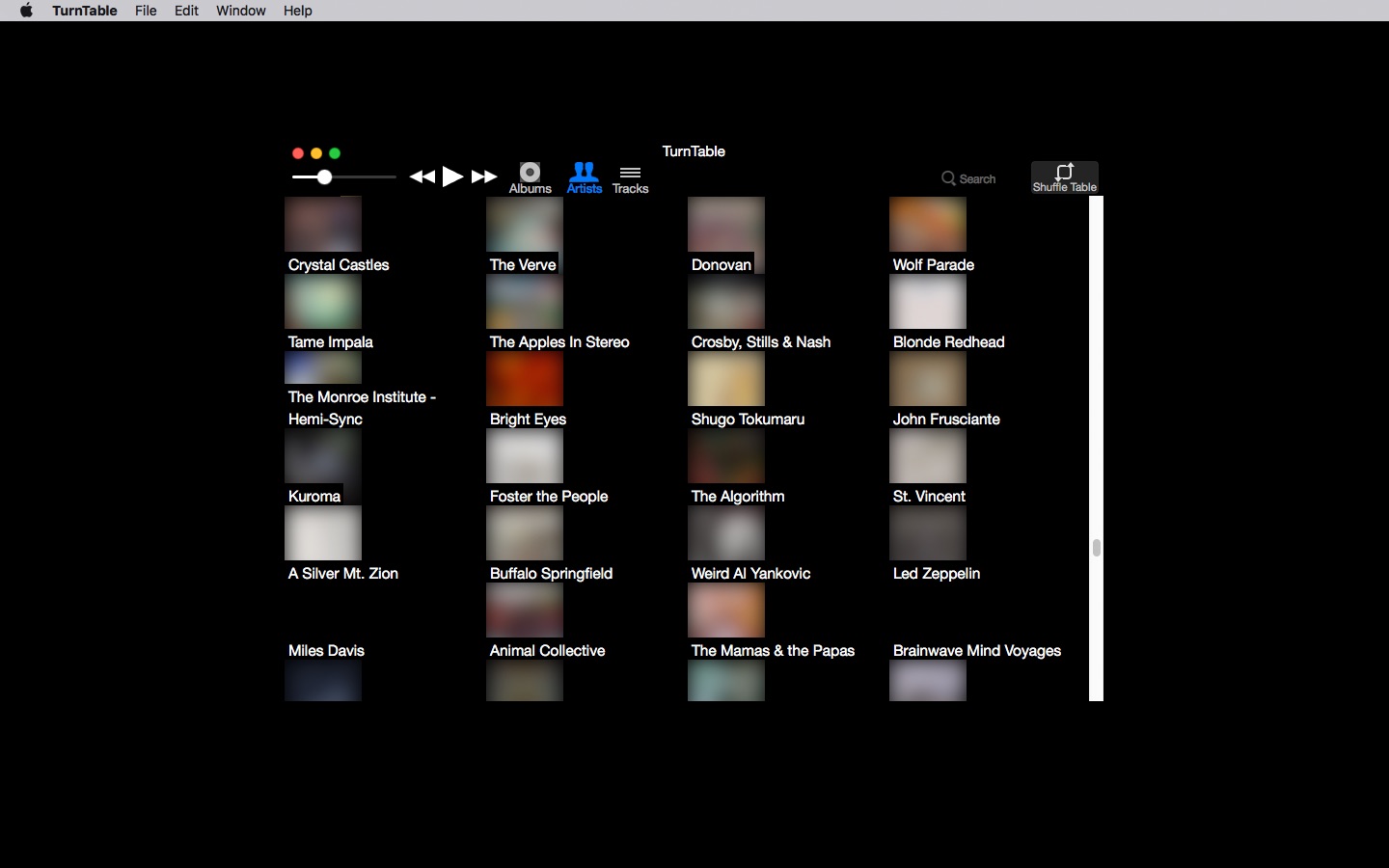Open The Monroe Institute Hemi-Sync thumbnail
Viewport: 1389px width, 868px height.
point(323,367)
